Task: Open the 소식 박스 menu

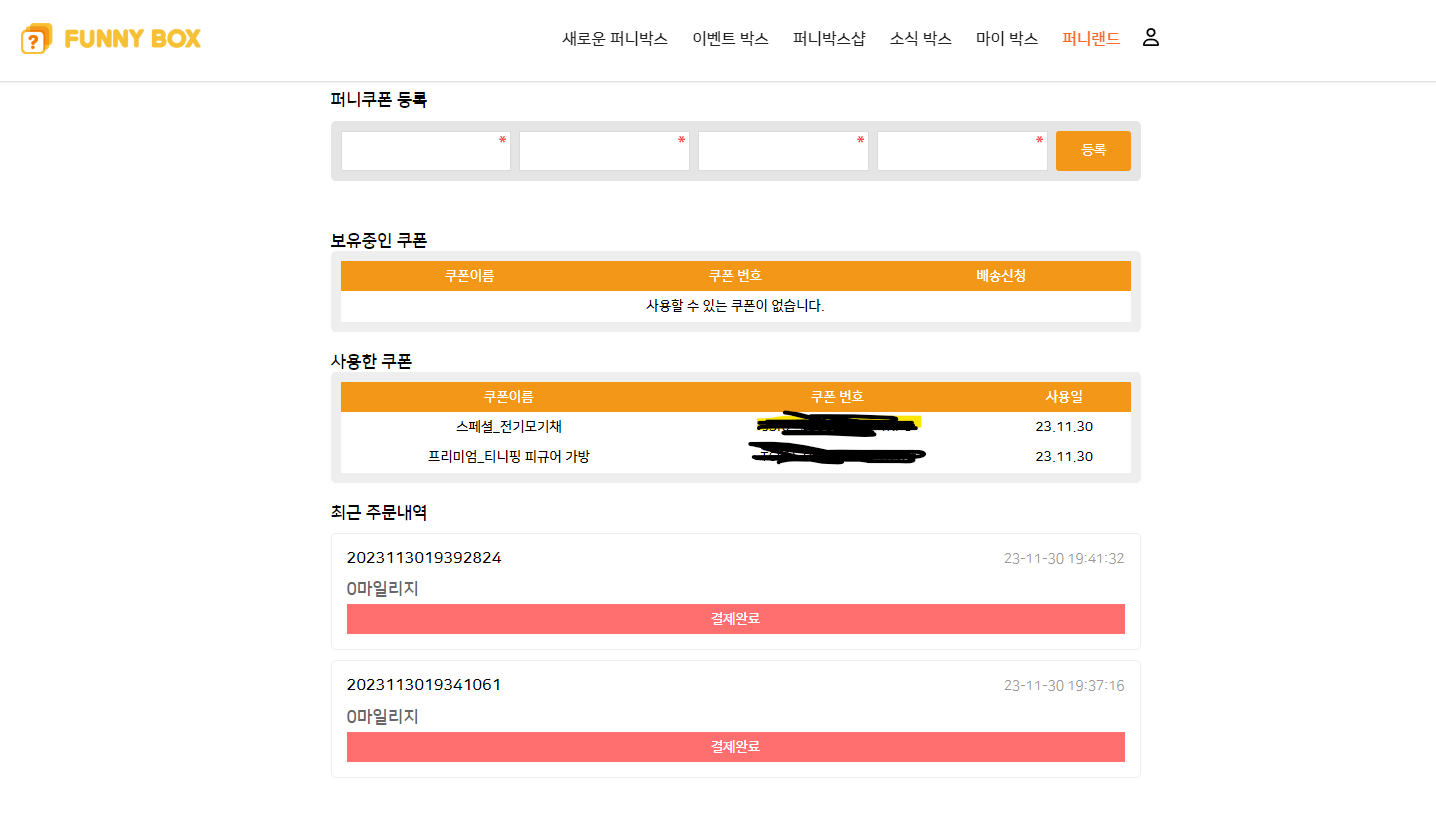Action: 920,39
